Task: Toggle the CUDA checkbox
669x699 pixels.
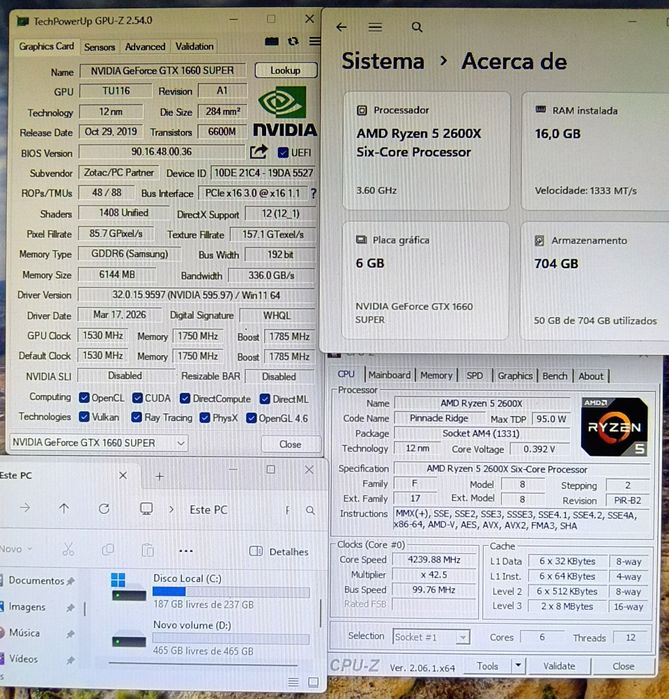Action: (137, 398)
